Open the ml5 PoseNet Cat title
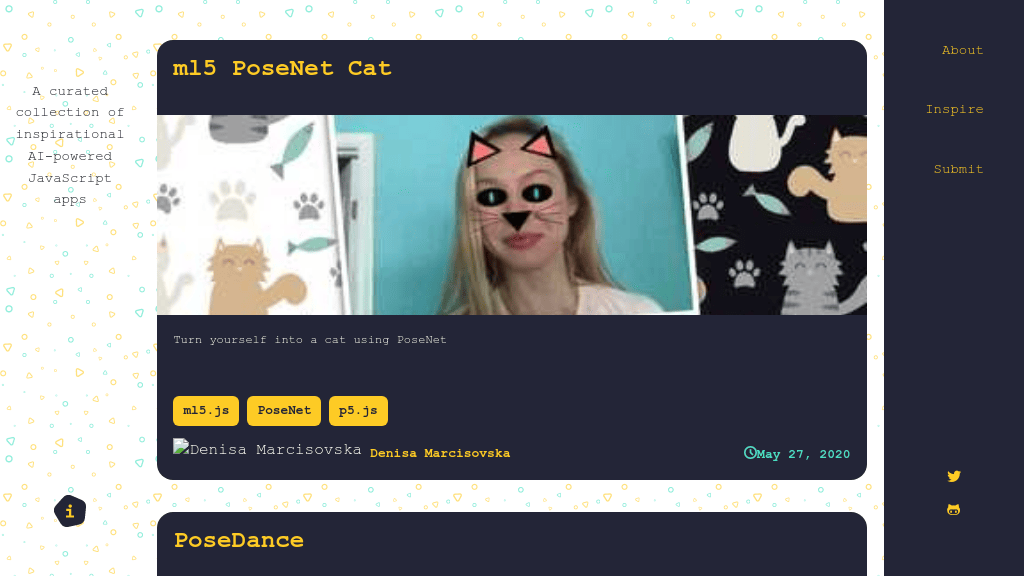The width and height of the screenshot is (1024, 576). click(282, 68)
